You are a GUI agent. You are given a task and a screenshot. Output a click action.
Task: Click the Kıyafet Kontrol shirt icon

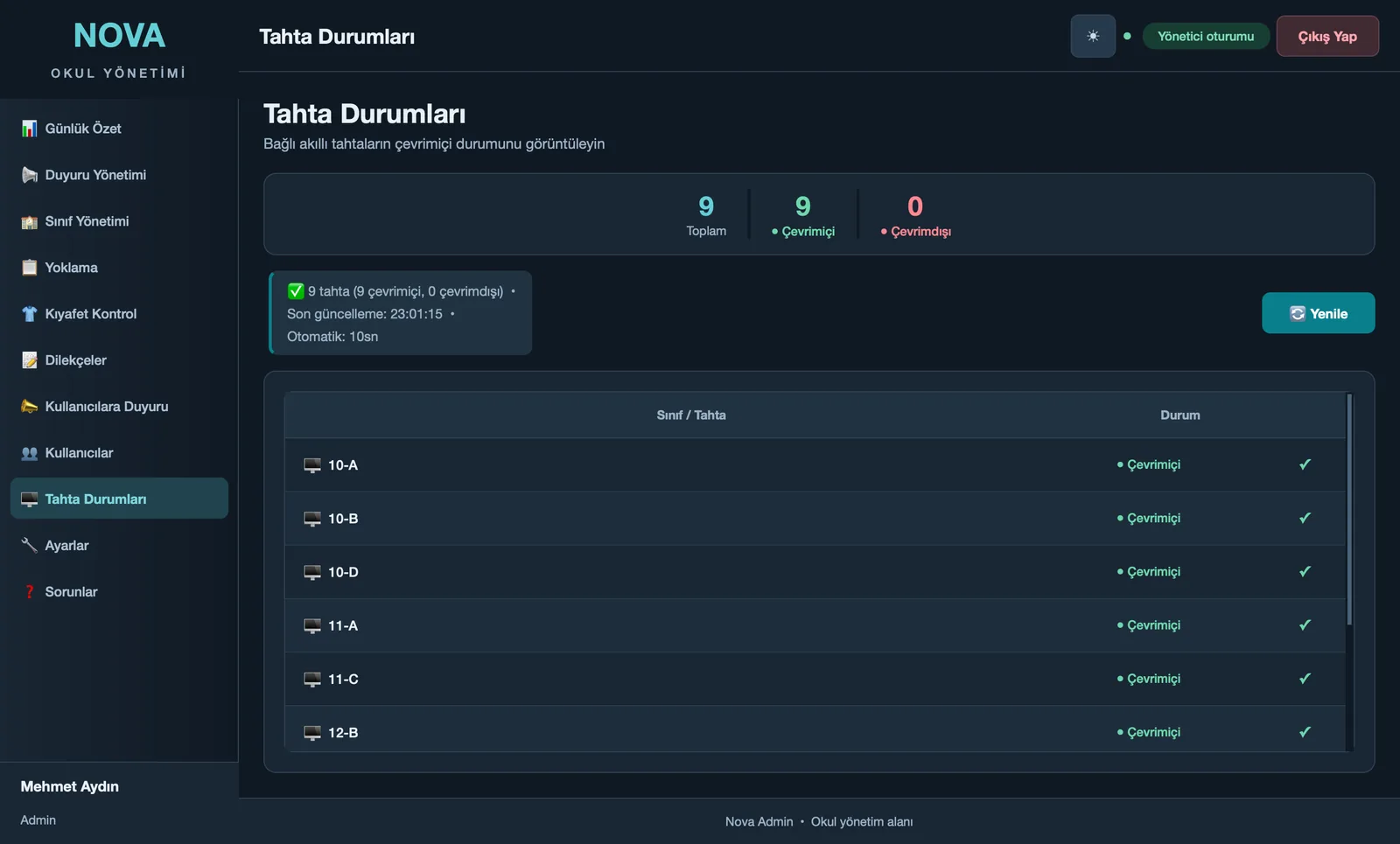click(x=30, y=314)
